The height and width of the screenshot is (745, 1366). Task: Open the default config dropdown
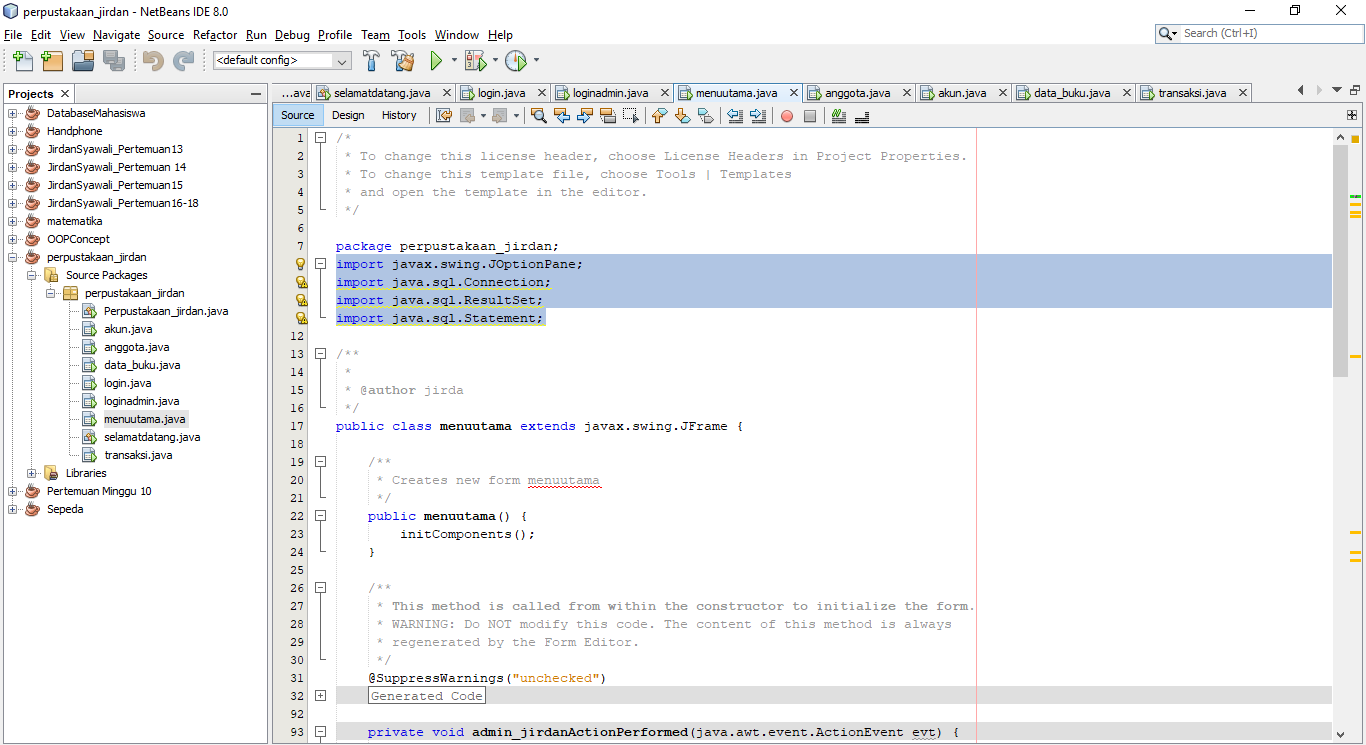coord(340,60)
